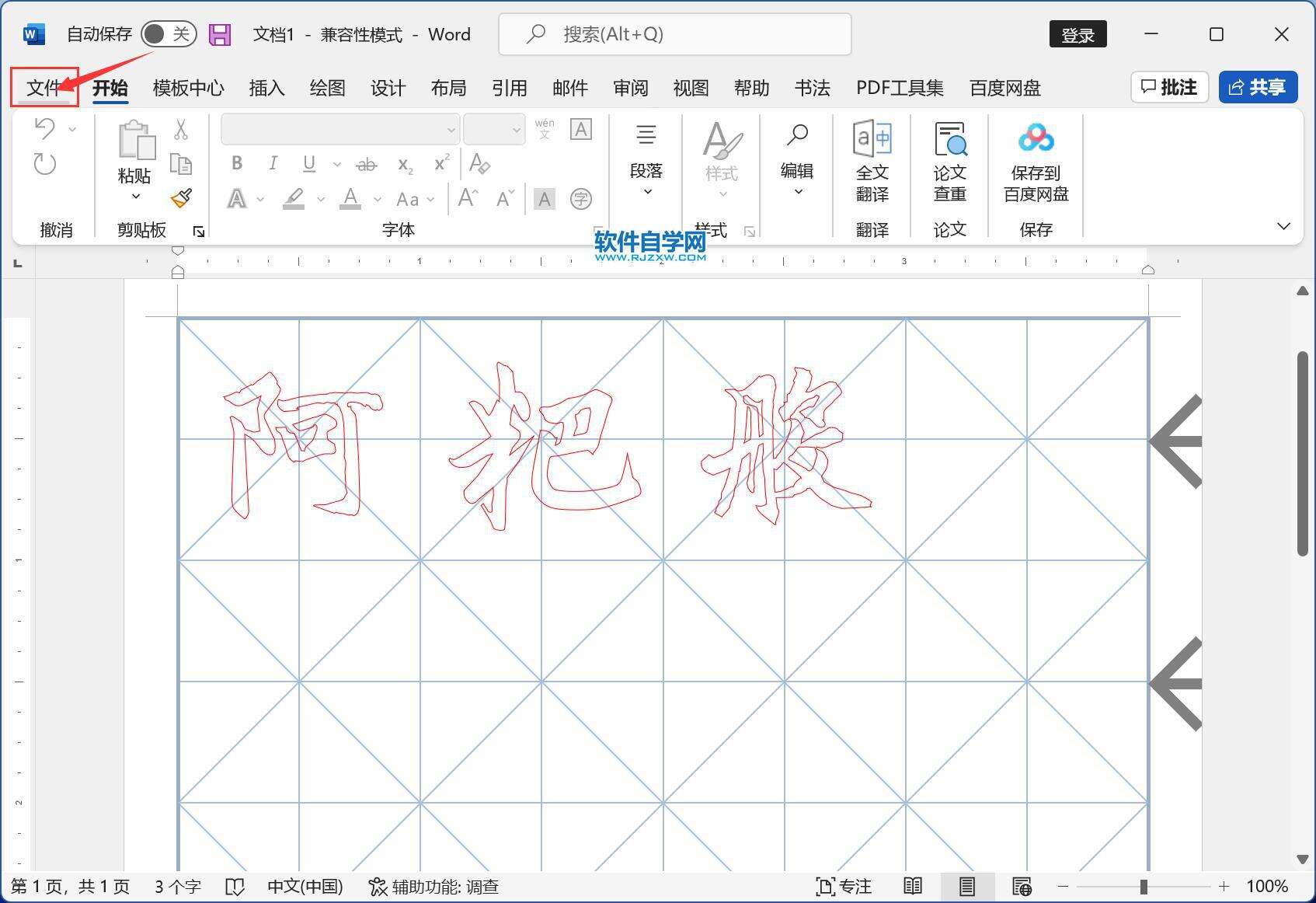The height and width of the screenshot is (903, 1316).
Task: Switch to Print Layout view icon
Action: 967,887
